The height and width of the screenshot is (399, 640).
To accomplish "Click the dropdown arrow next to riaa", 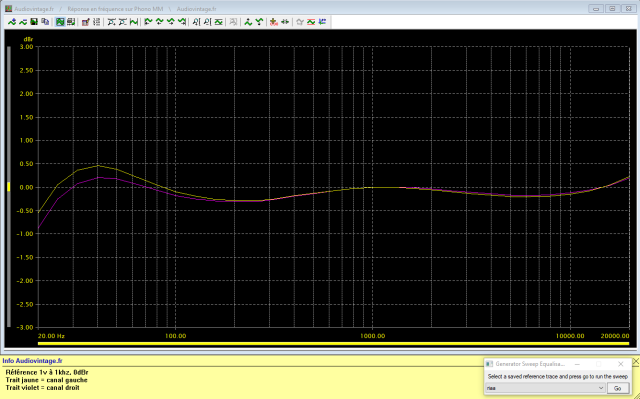I will coord(600,388).
